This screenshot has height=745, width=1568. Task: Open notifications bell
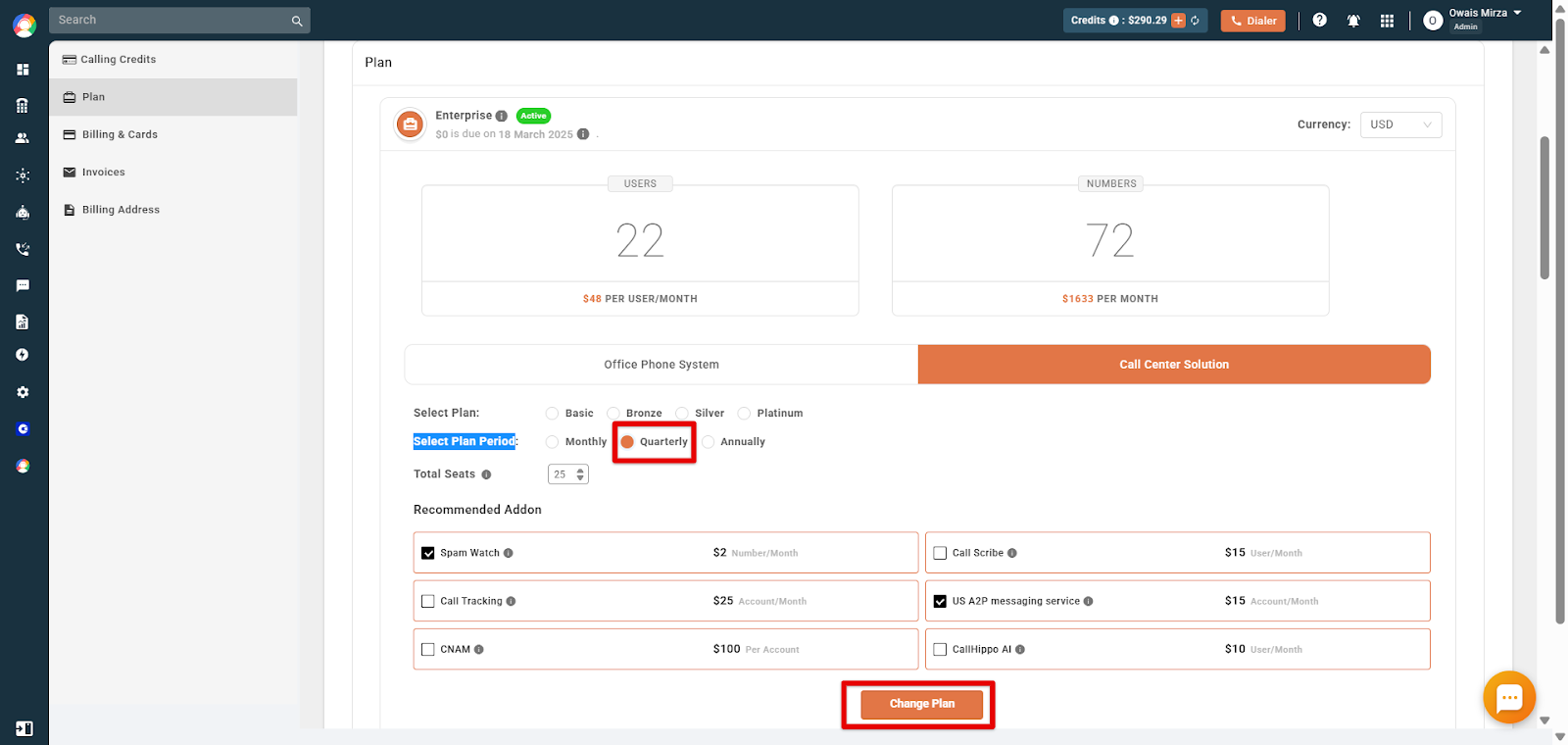pyautogui.click(x=1353, y=21)
